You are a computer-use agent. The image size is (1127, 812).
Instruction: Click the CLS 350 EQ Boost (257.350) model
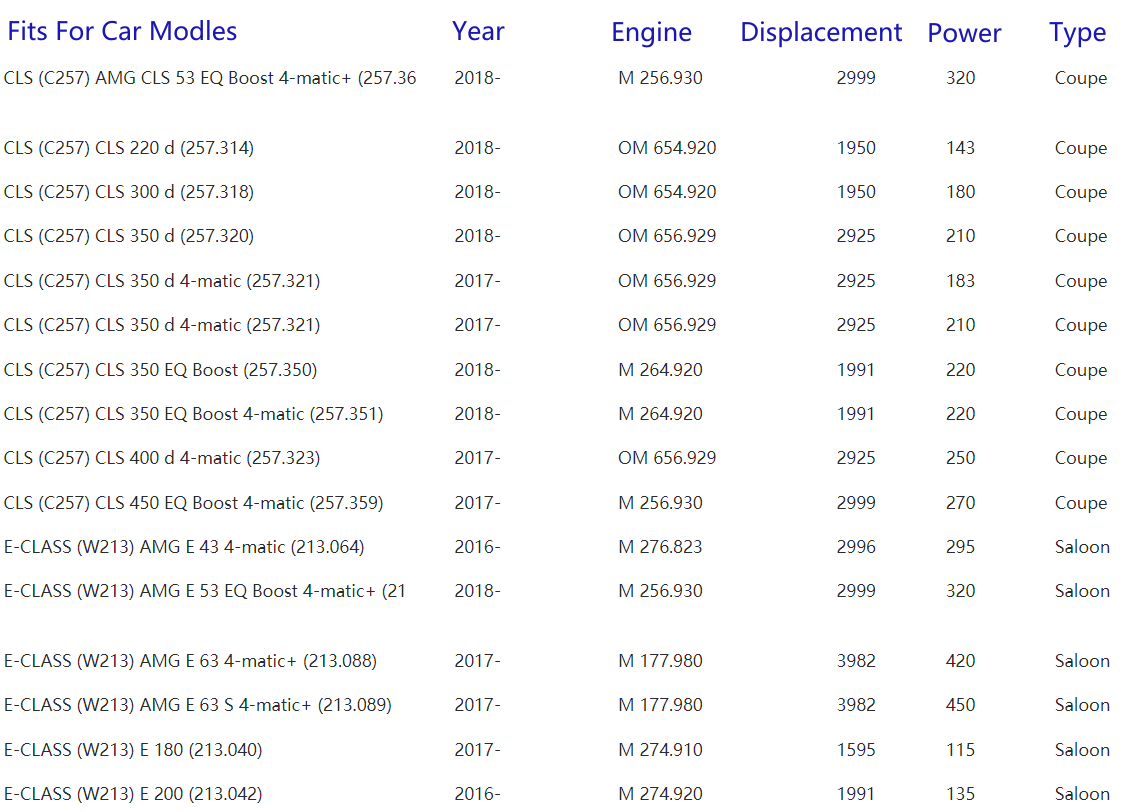160,370
